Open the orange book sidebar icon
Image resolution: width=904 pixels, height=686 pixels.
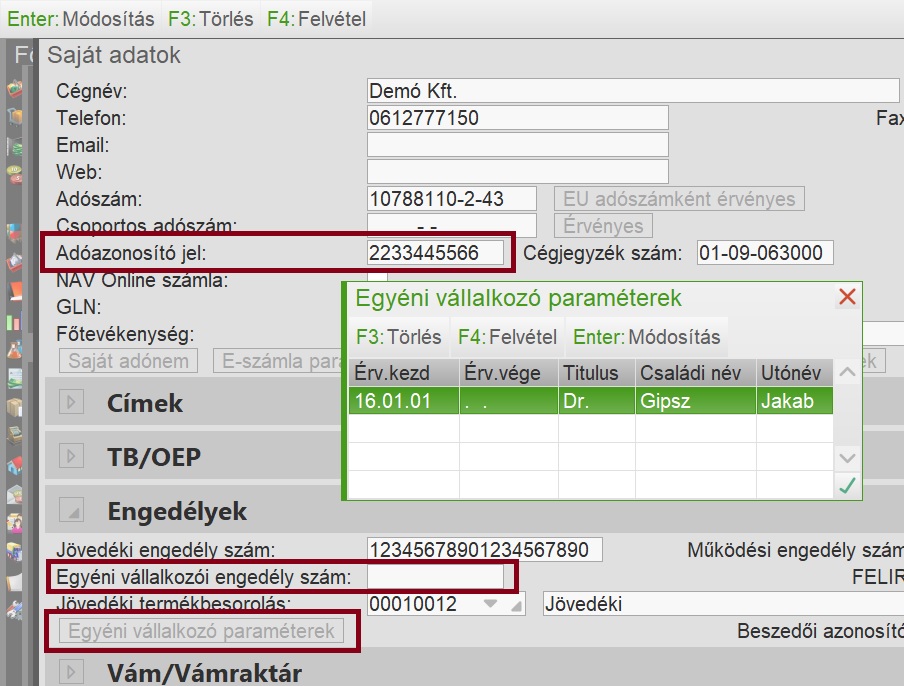click(14, 291)
